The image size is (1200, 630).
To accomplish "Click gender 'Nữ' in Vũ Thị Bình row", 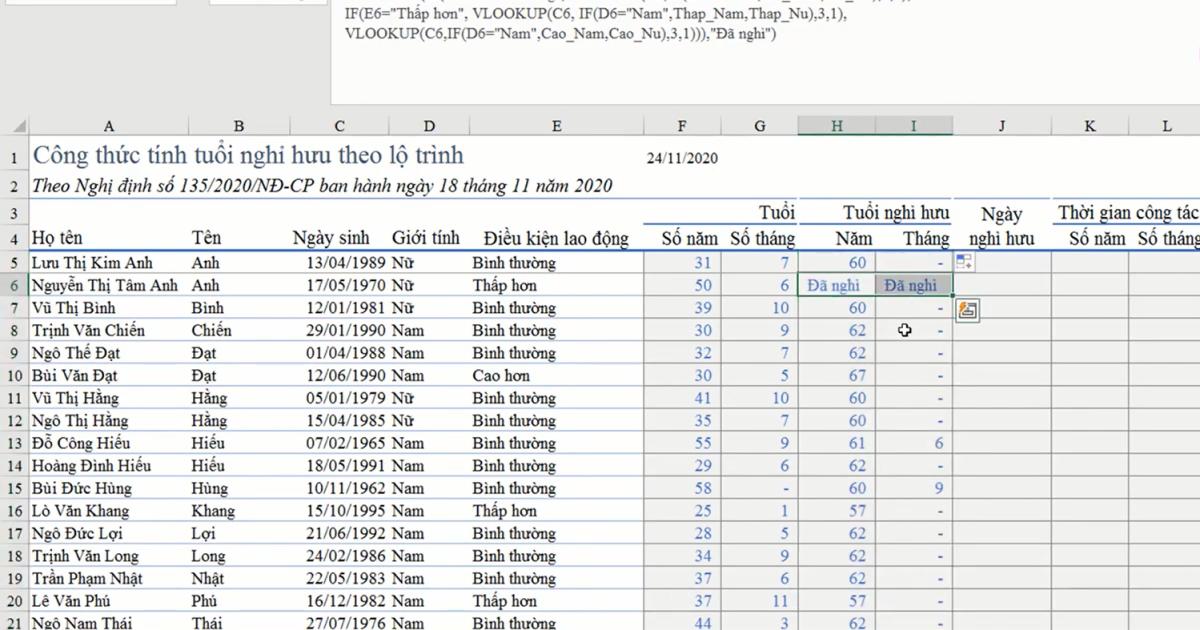I will click(x=402, y=308).
